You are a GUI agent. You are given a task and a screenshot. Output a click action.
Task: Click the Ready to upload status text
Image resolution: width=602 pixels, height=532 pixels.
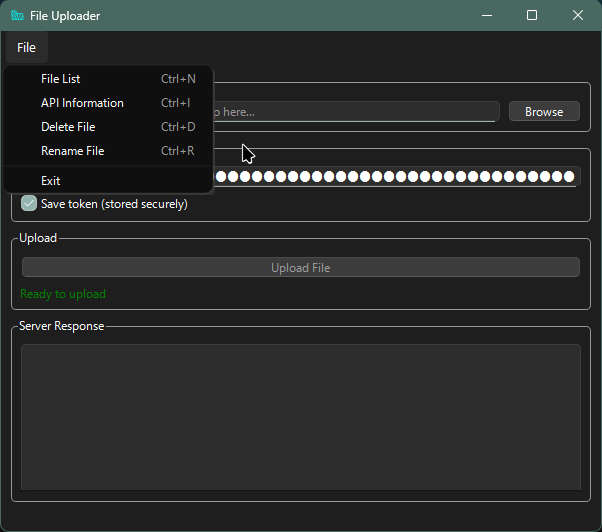[x=63, y=294]
